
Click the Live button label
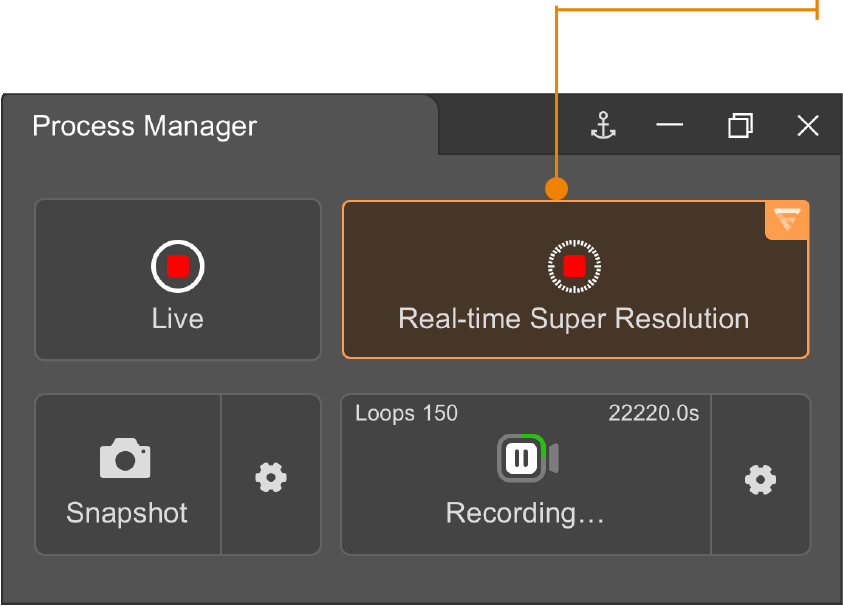(177, 318)
